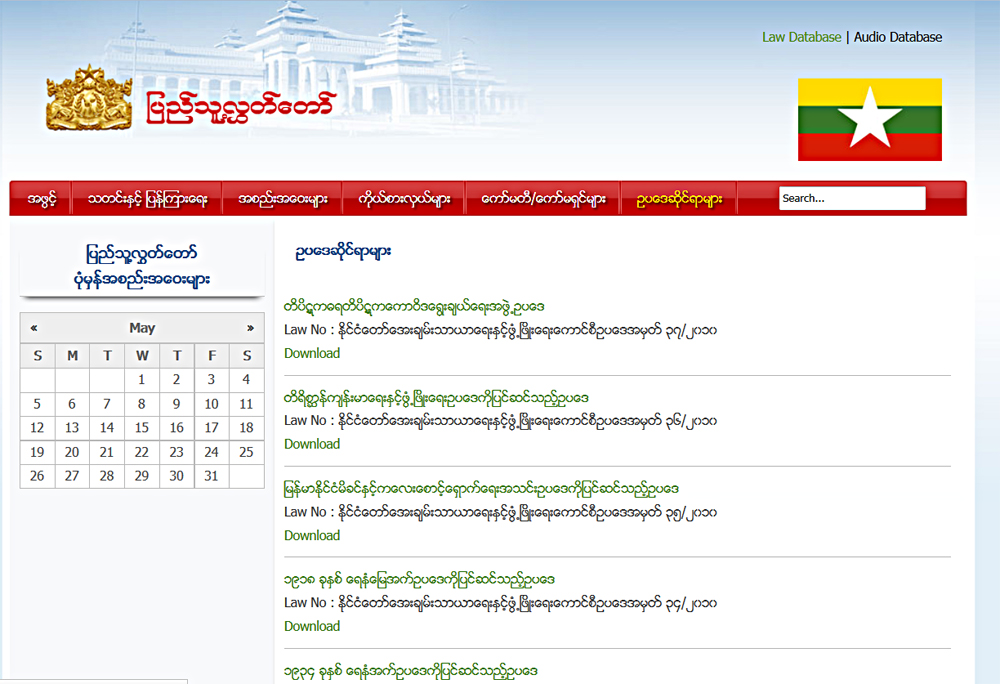Select day 16 in calendar
The height and width of the screenshot is (684, 1000).
pyautogui.click(x=177, y=428)
